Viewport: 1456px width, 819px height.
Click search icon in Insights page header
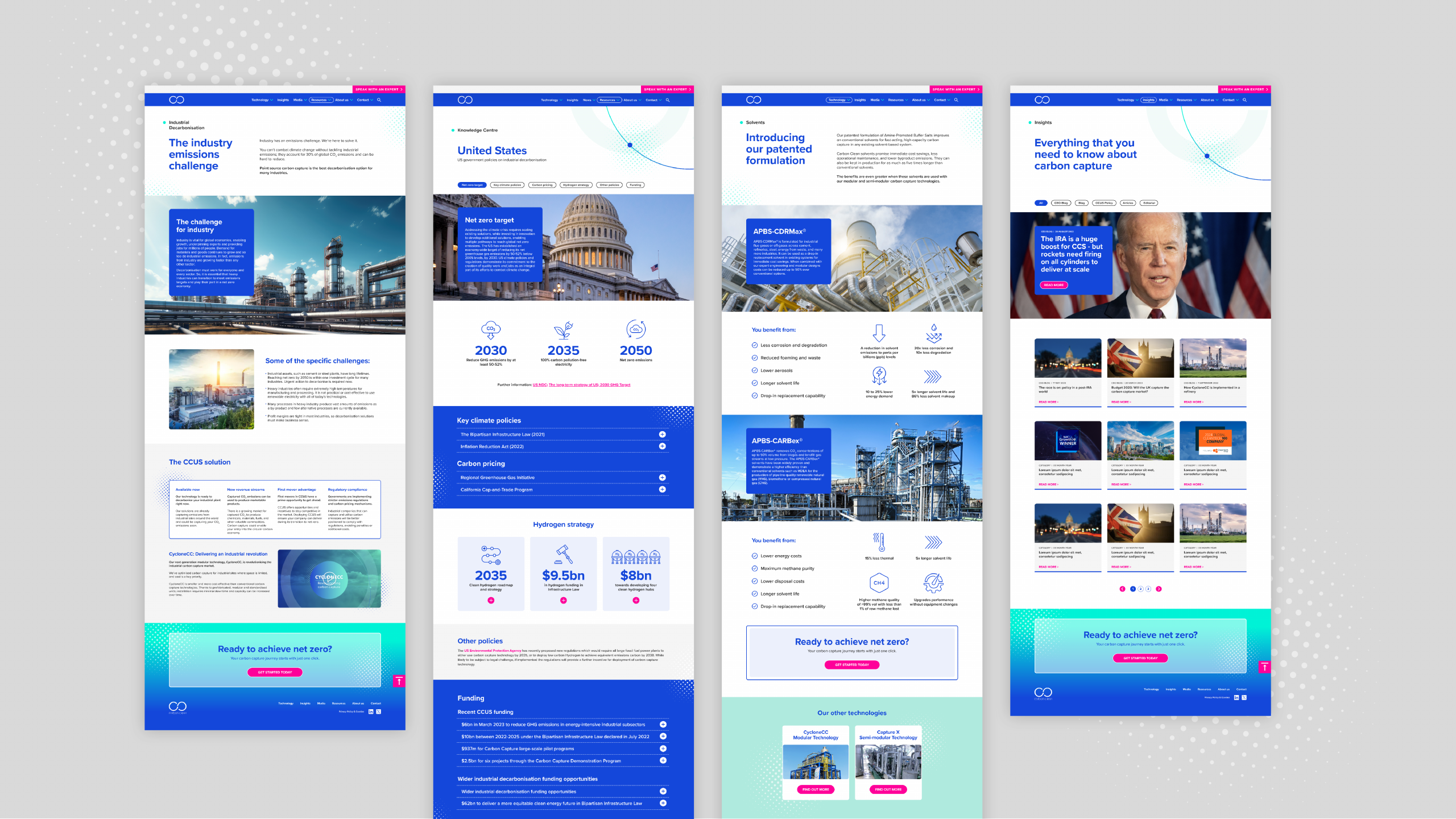1244,100
